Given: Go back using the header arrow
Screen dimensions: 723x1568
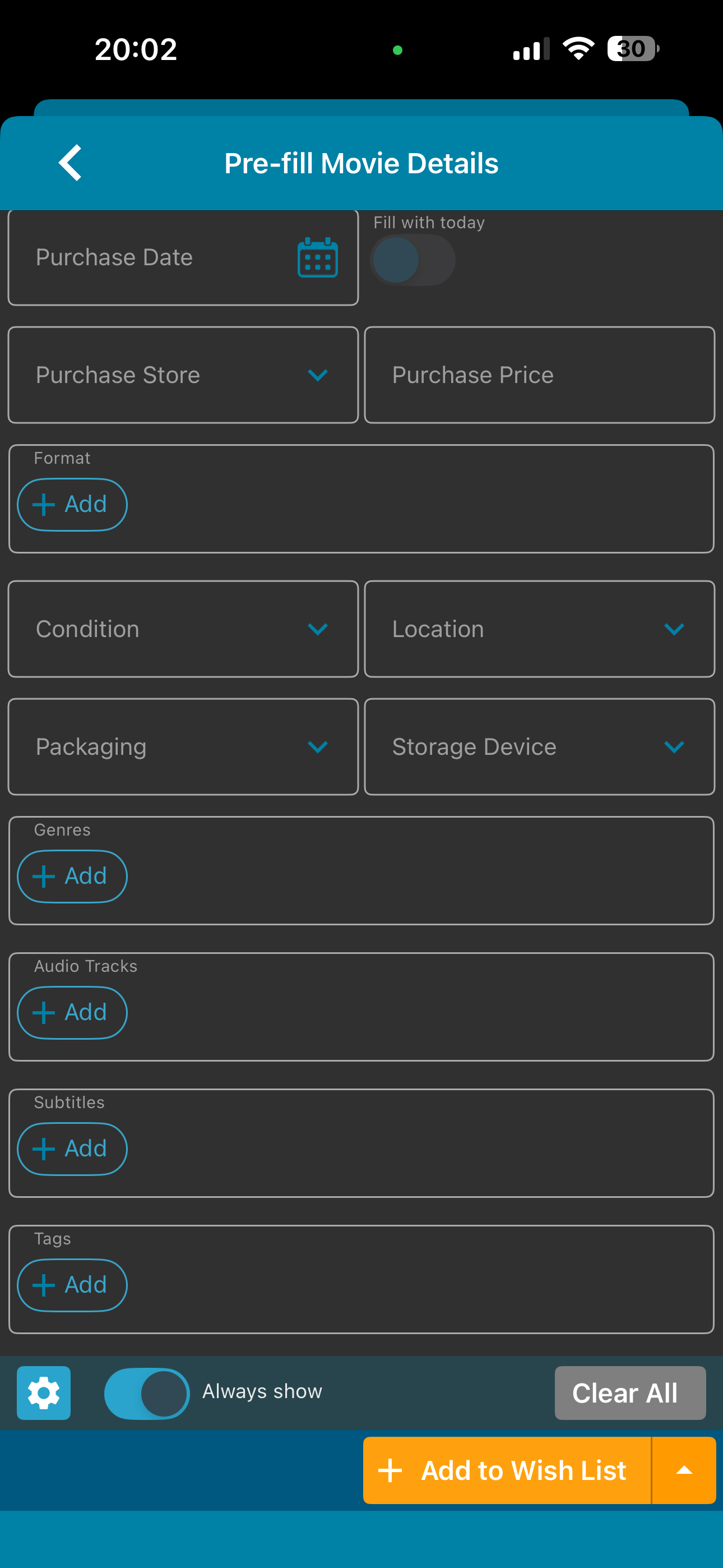Looking at the screenshot, I should 71,163.
